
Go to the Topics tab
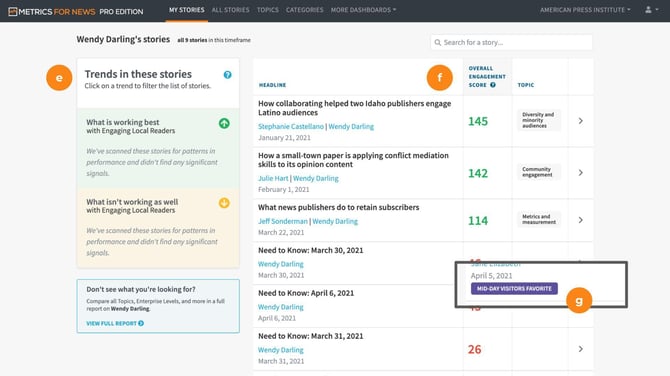(x=268, y=10)
